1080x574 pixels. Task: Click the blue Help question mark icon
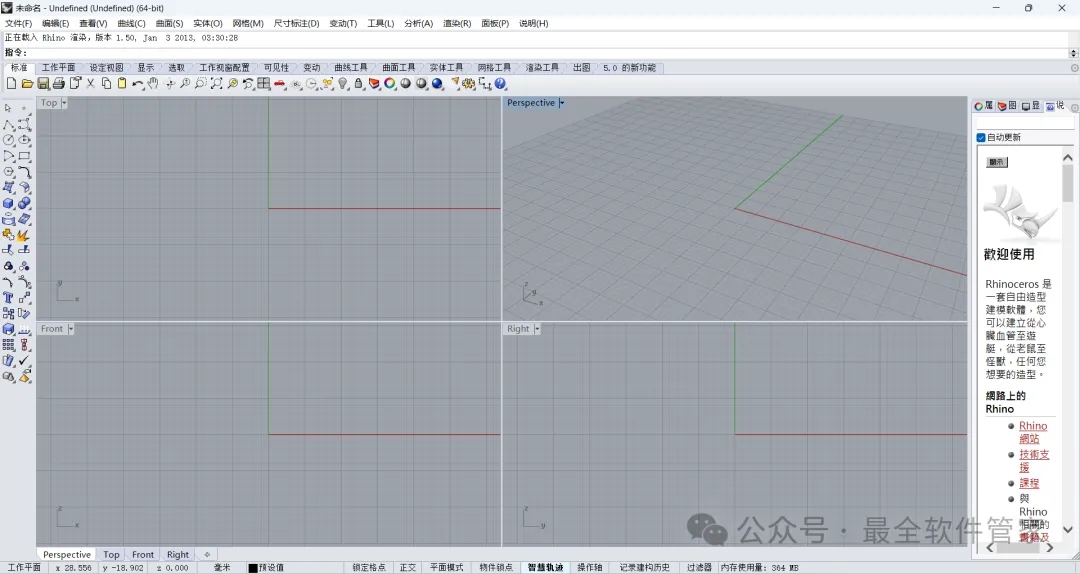click(501, 83)
